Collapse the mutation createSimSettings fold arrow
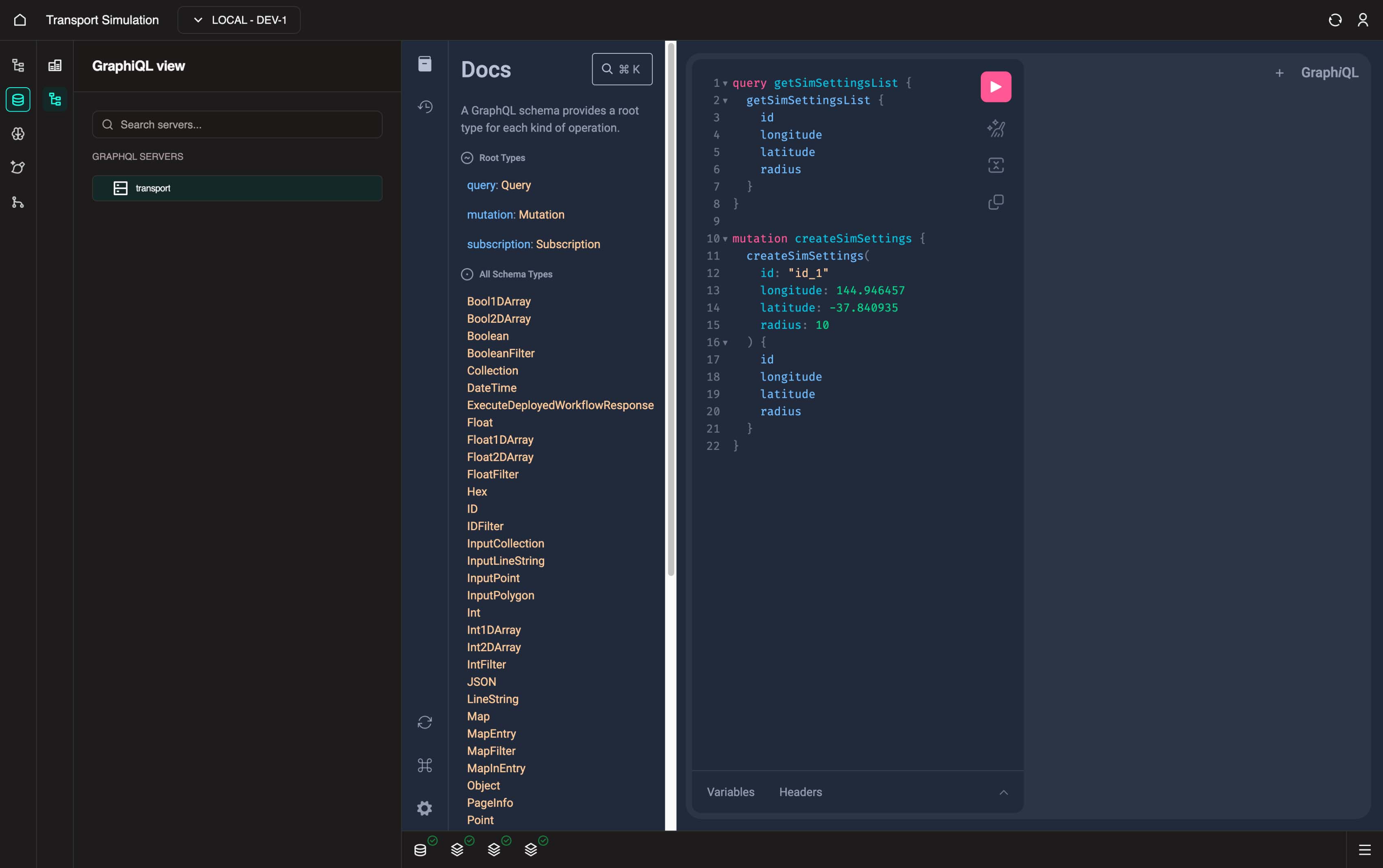 (725, 239)
